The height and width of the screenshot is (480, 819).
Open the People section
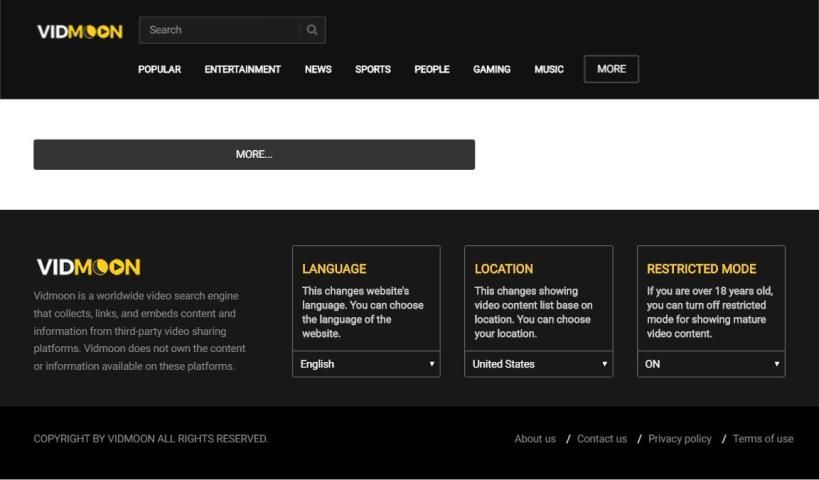click(431, 69)
